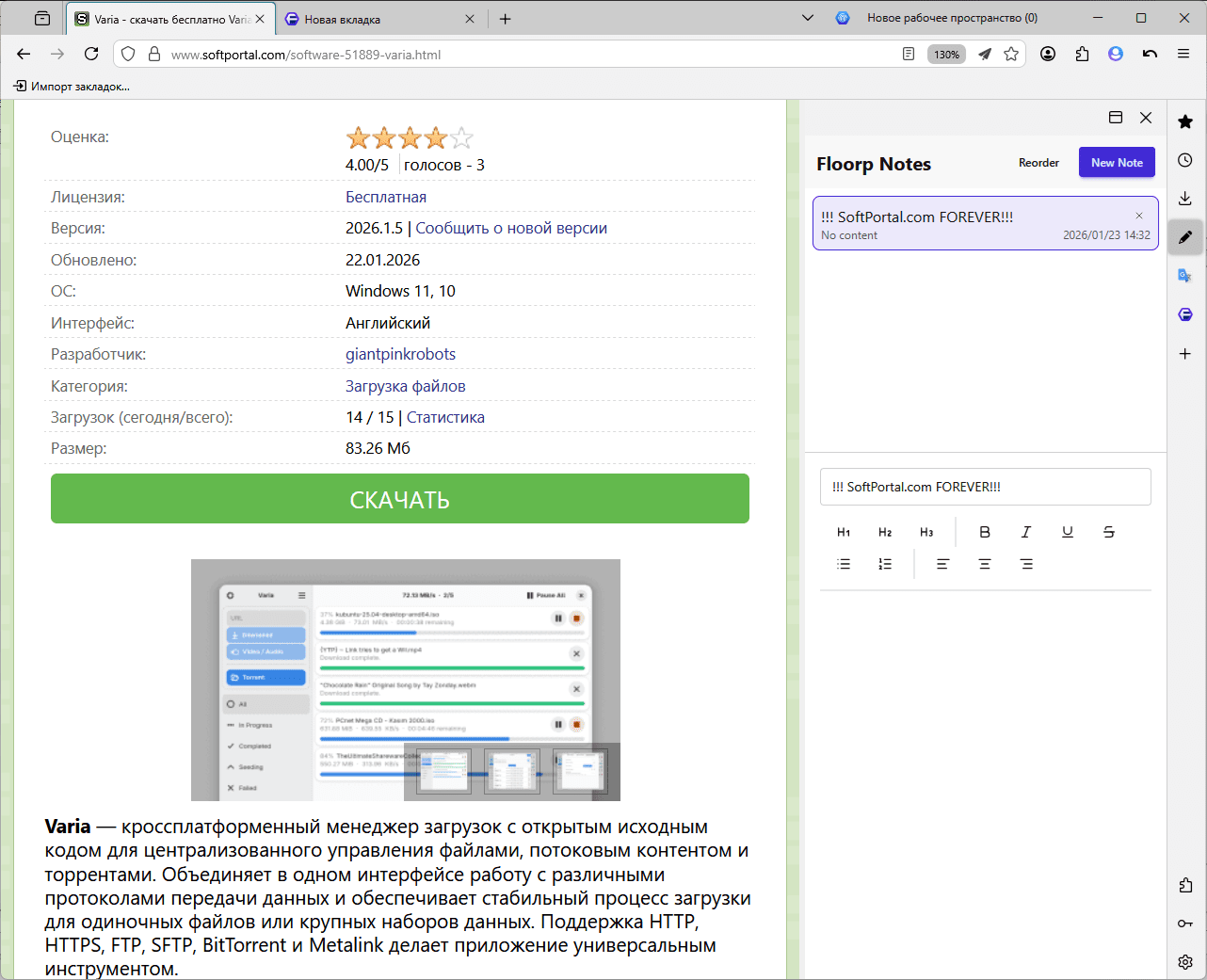Click the note title input field

[986, 487]
